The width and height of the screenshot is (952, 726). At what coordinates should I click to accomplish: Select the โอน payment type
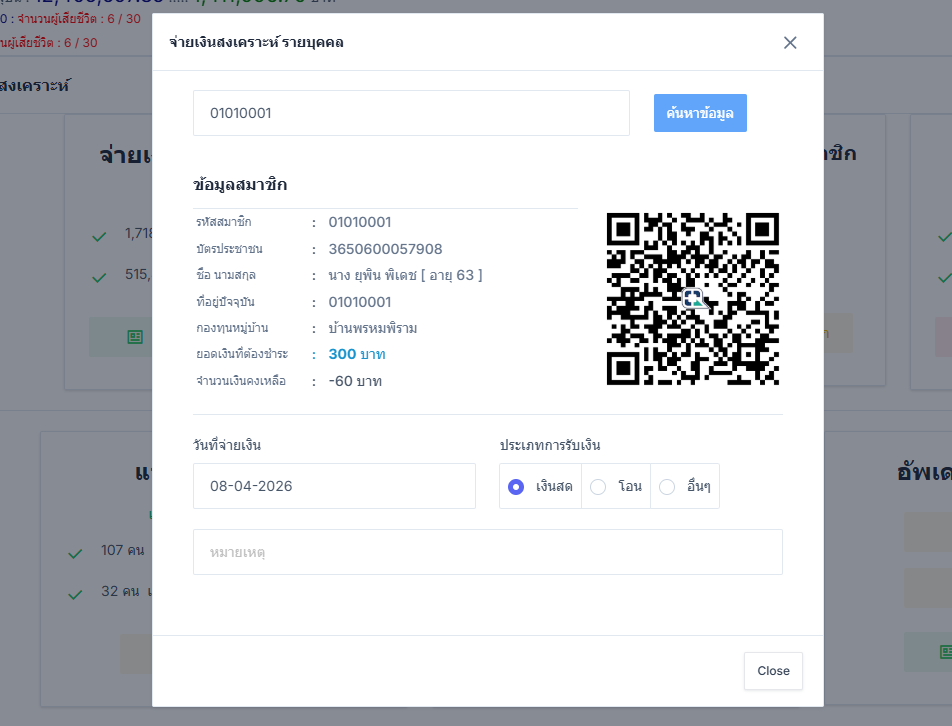598,487
